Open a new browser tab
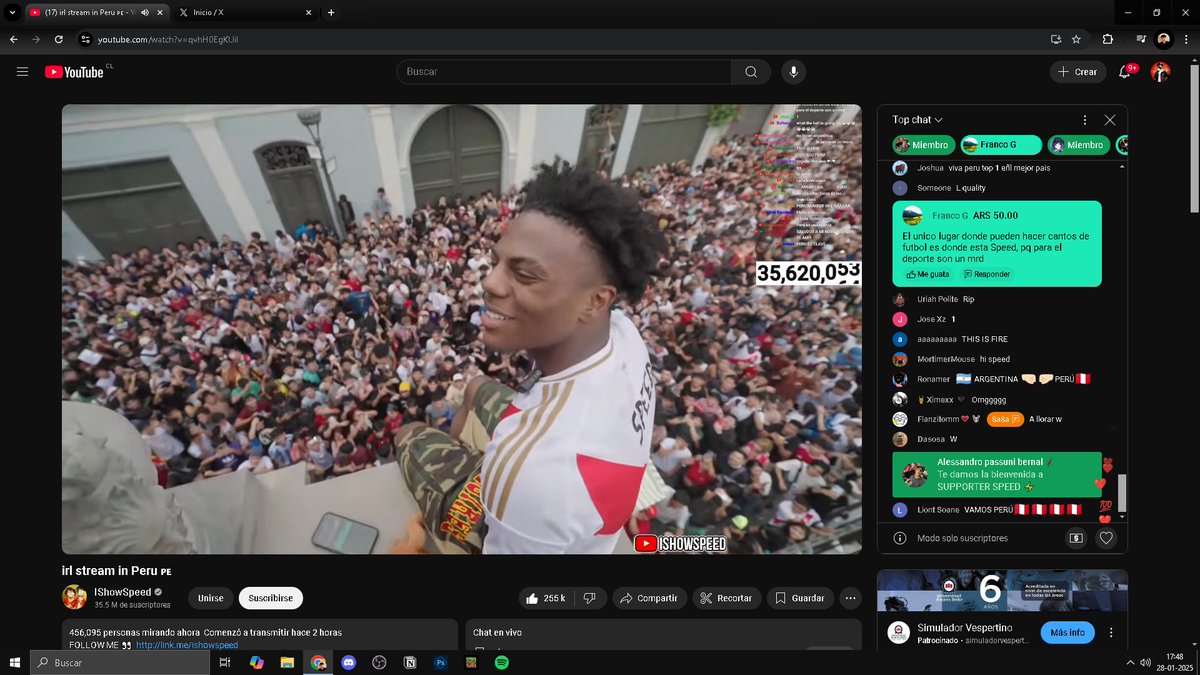Image resolution: width=1200 pixels, height=675 pixels. coord(331,13)
